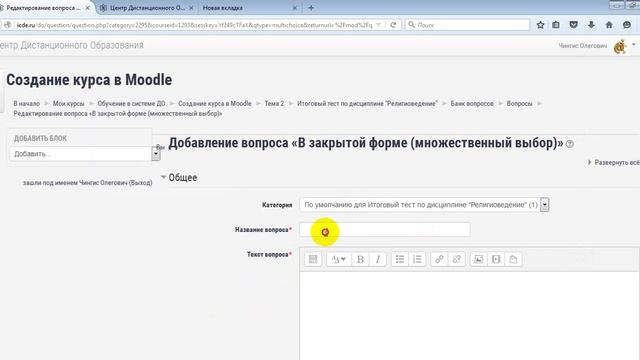Open Центр Дистанционного Образования site header

71,45
